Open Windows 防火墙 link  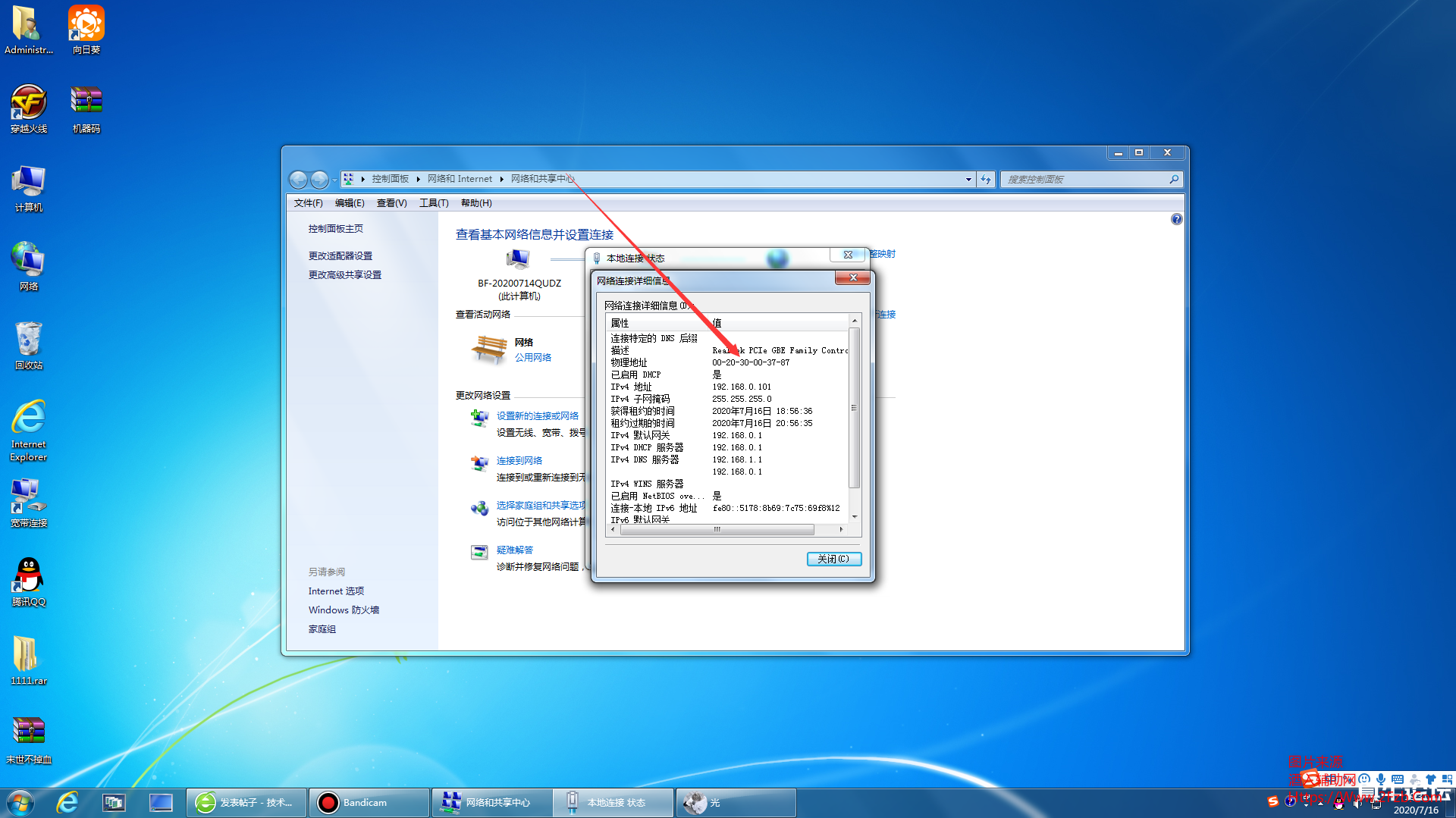click(x=344, y=610)
